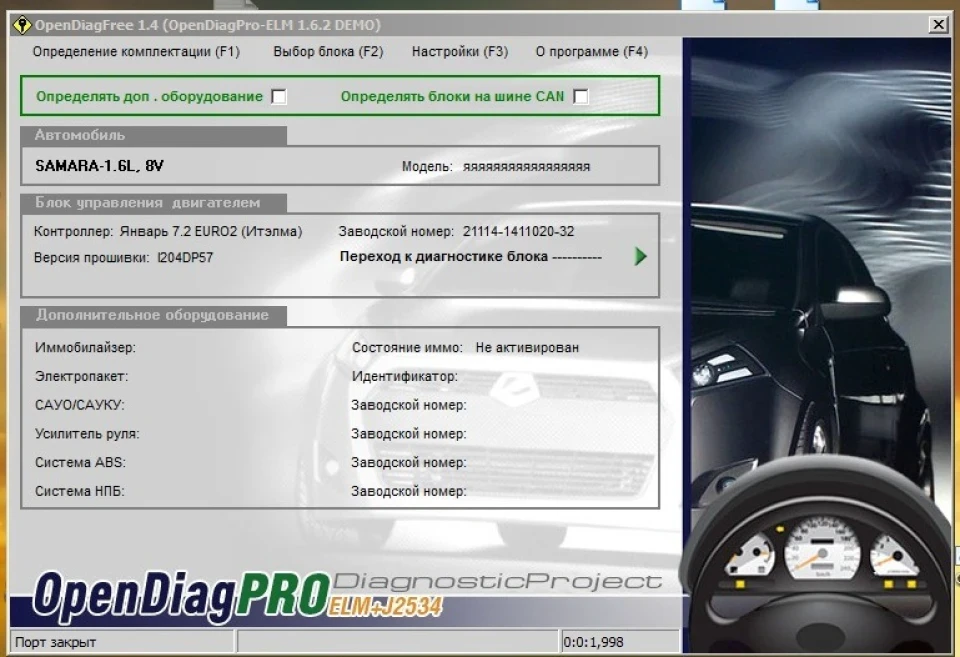The image size is (960, 657).
Task: Click the window title 'OpenDiagFree 1.4'
Action: coord(96,25)
